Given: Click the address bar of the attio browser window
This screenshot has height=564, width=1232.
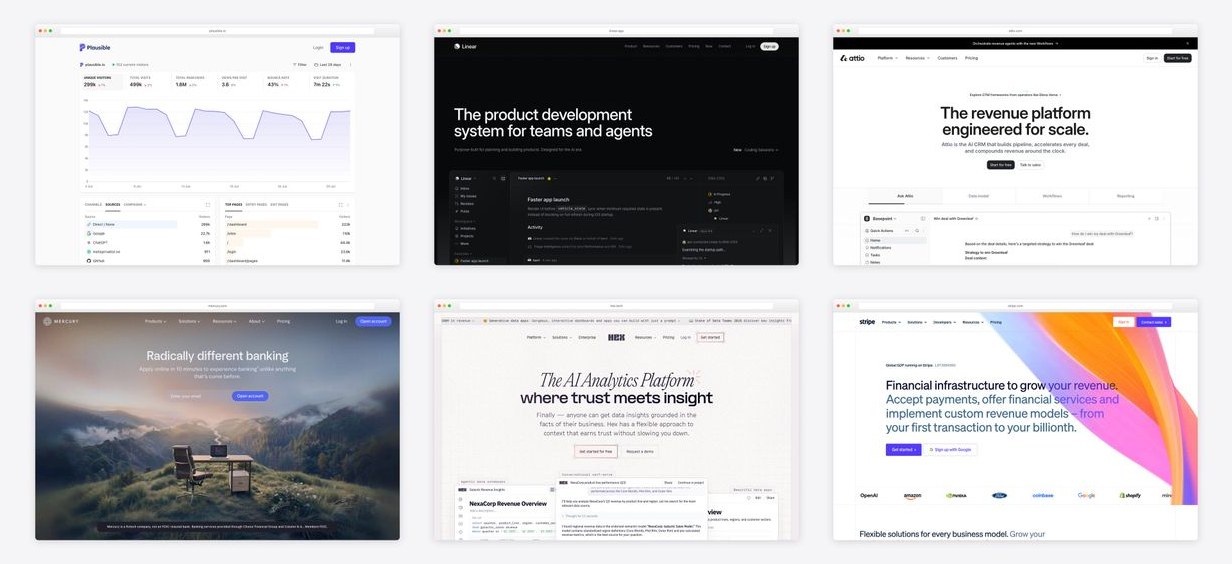Looking at the screenshot, I should [1015, 31].
